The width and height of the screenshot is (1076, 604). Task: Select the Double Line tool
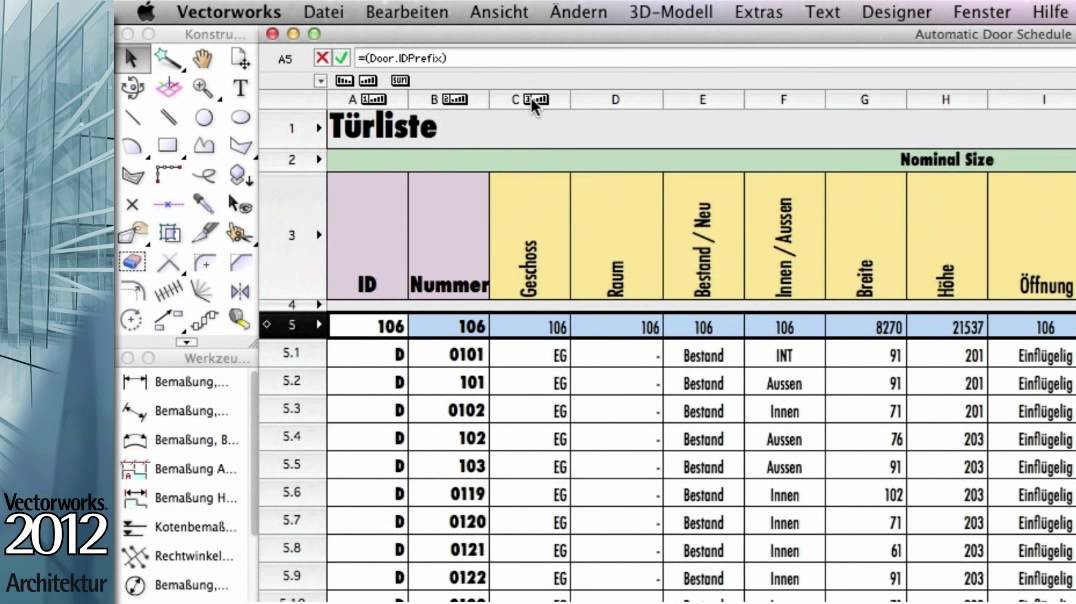(x=167, y=117)
